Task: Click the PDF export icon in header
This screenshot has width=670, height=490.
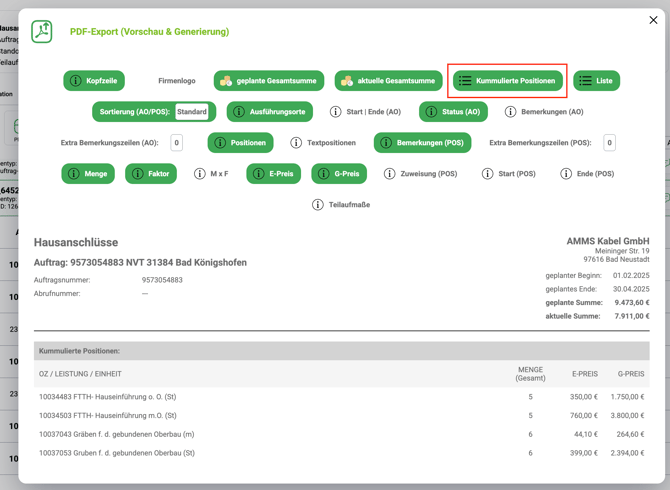Action: click(42, 32)
